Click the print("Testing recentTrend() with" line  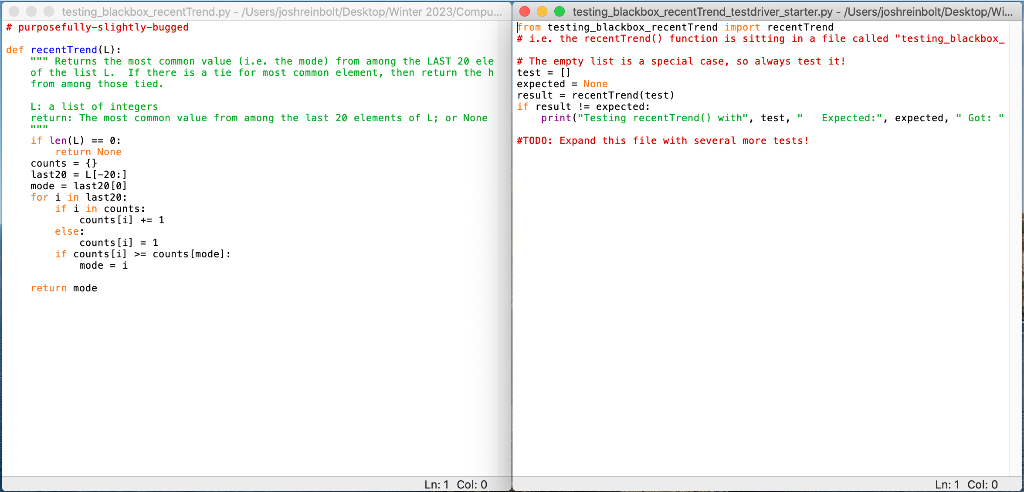click(773, 118)
